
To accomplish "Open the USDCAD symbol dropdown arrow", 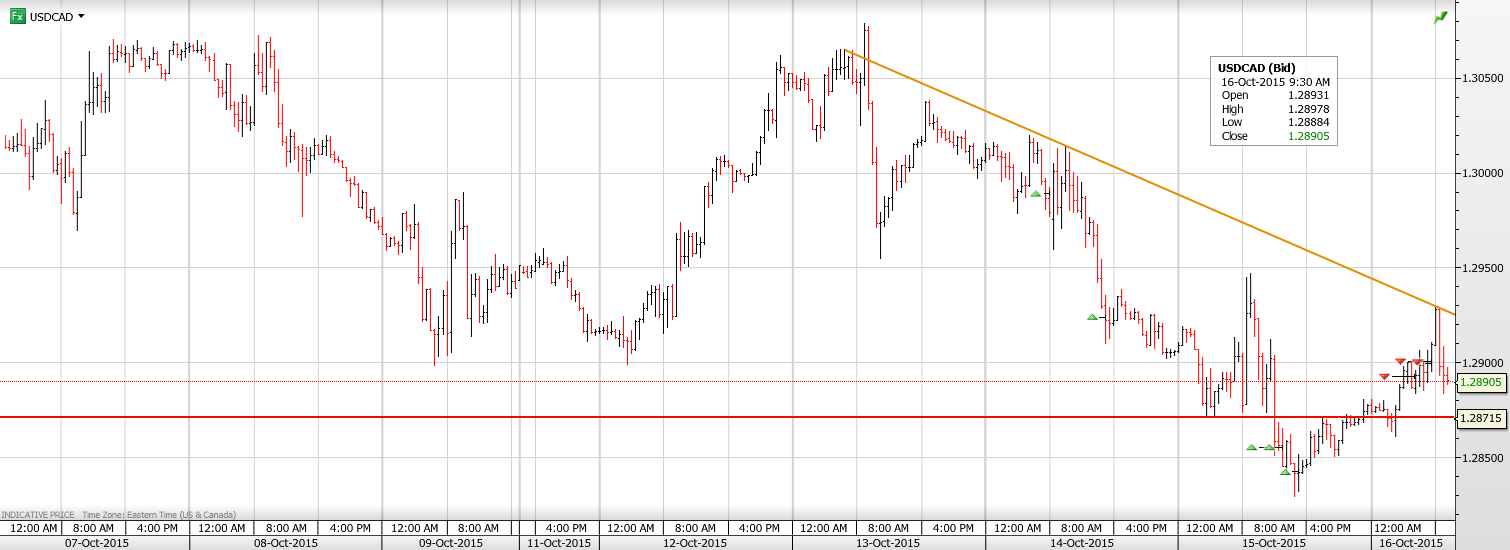I will (81, 17).
